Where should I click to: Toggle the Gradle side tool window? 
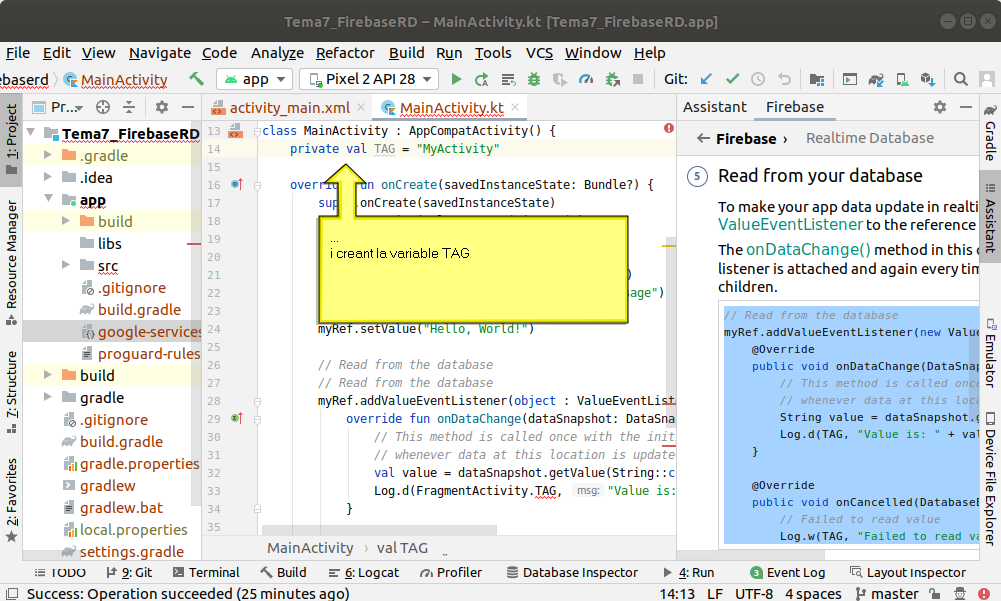click(990, 134)
